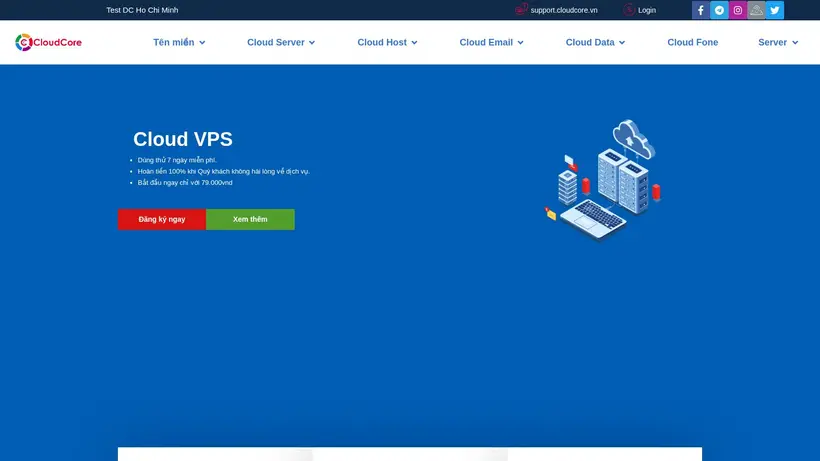Click Test DC Ho Chi Minh link
This screenshot has width=820, height=461.
(142, 10)
